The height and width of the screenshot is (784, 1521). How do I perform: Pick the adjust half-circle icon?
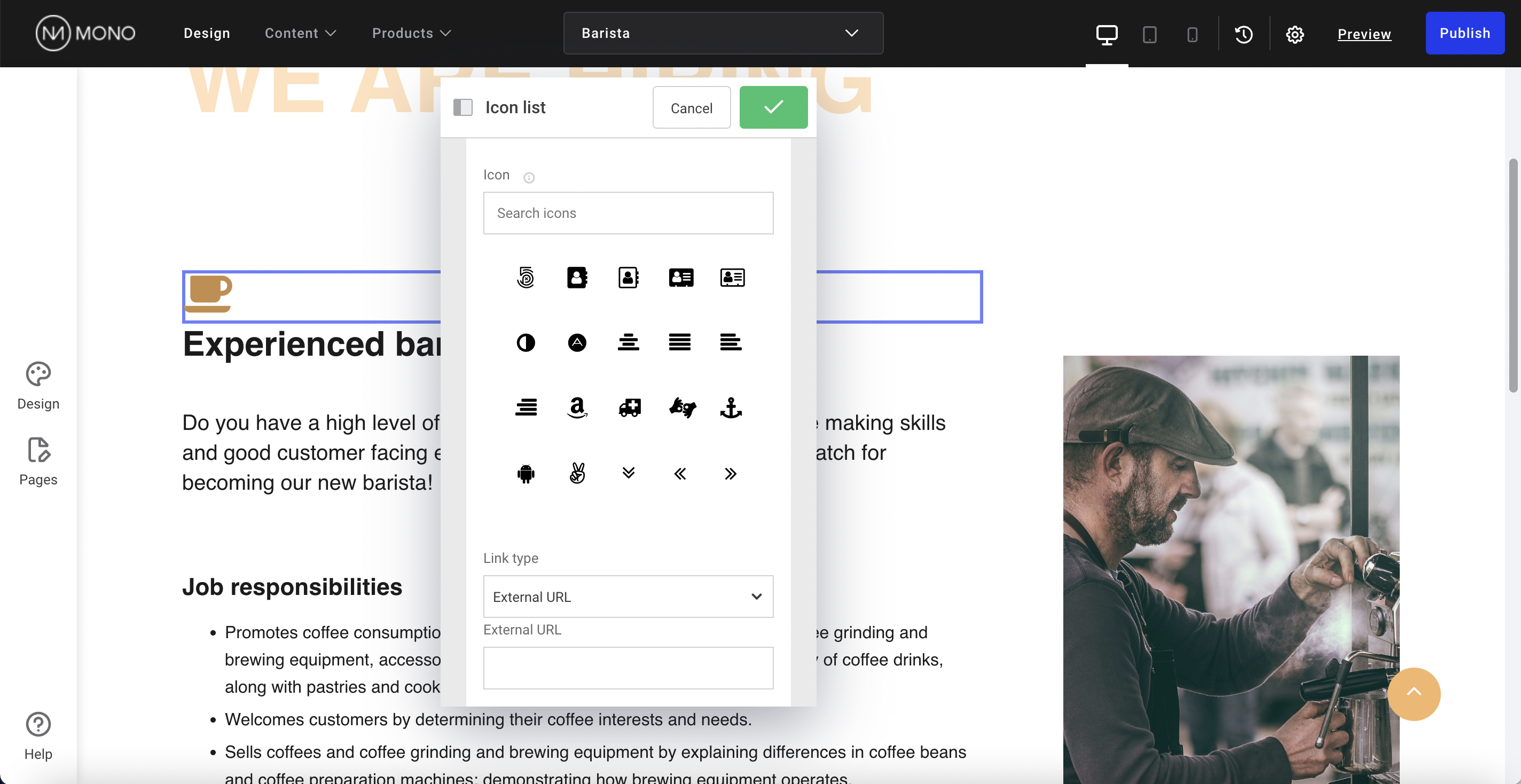pos(526,342)
